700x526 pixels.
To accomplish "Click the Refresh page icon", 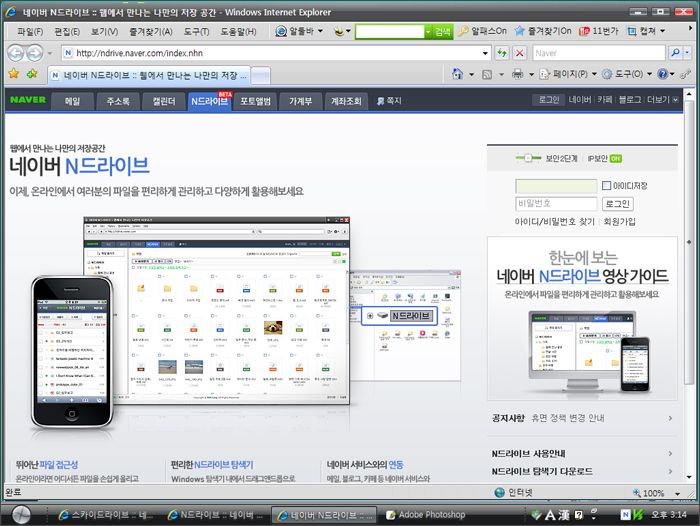I will 502,53.
